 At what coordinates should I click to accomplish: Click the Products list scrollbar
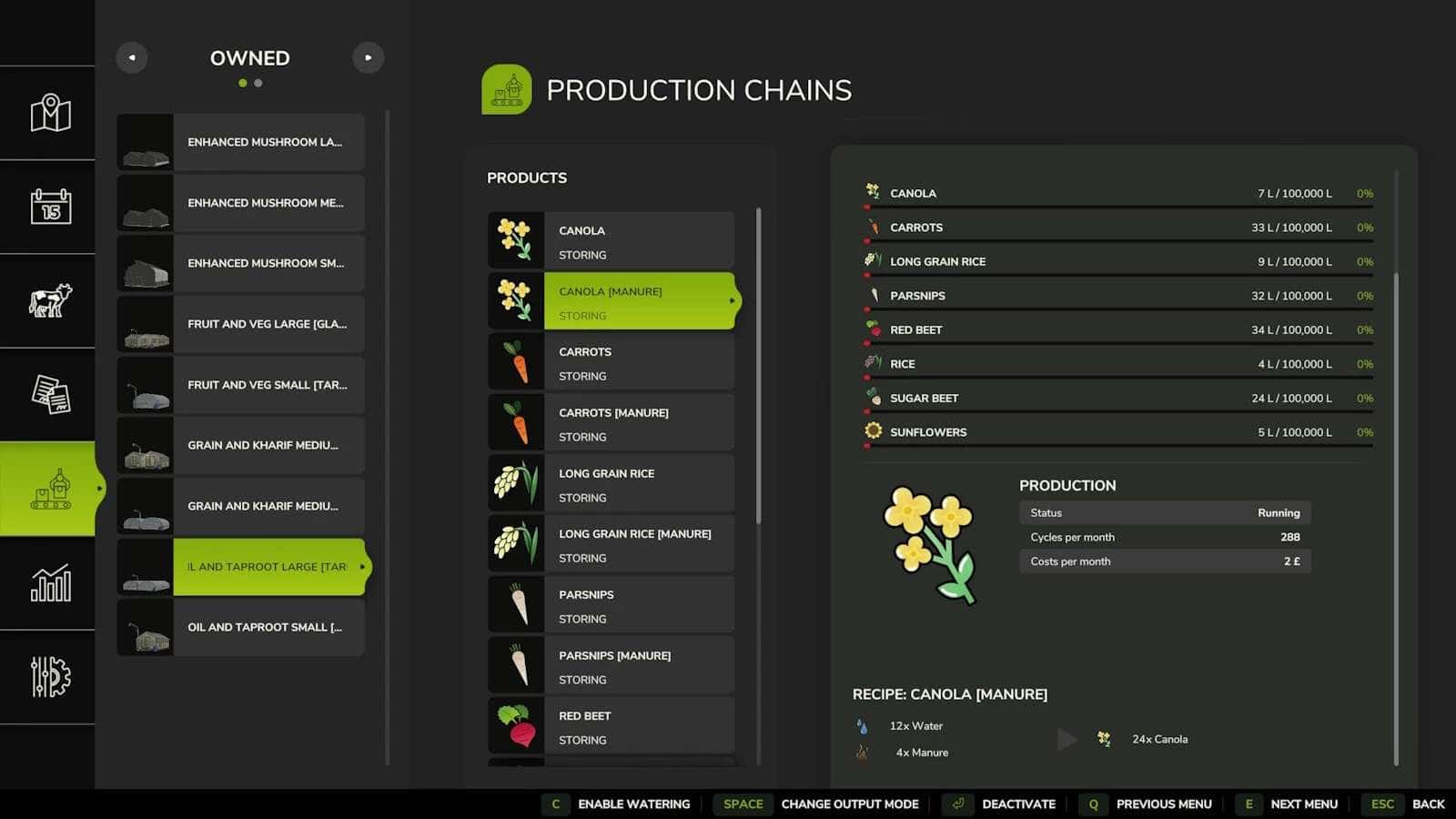[758, 366]
